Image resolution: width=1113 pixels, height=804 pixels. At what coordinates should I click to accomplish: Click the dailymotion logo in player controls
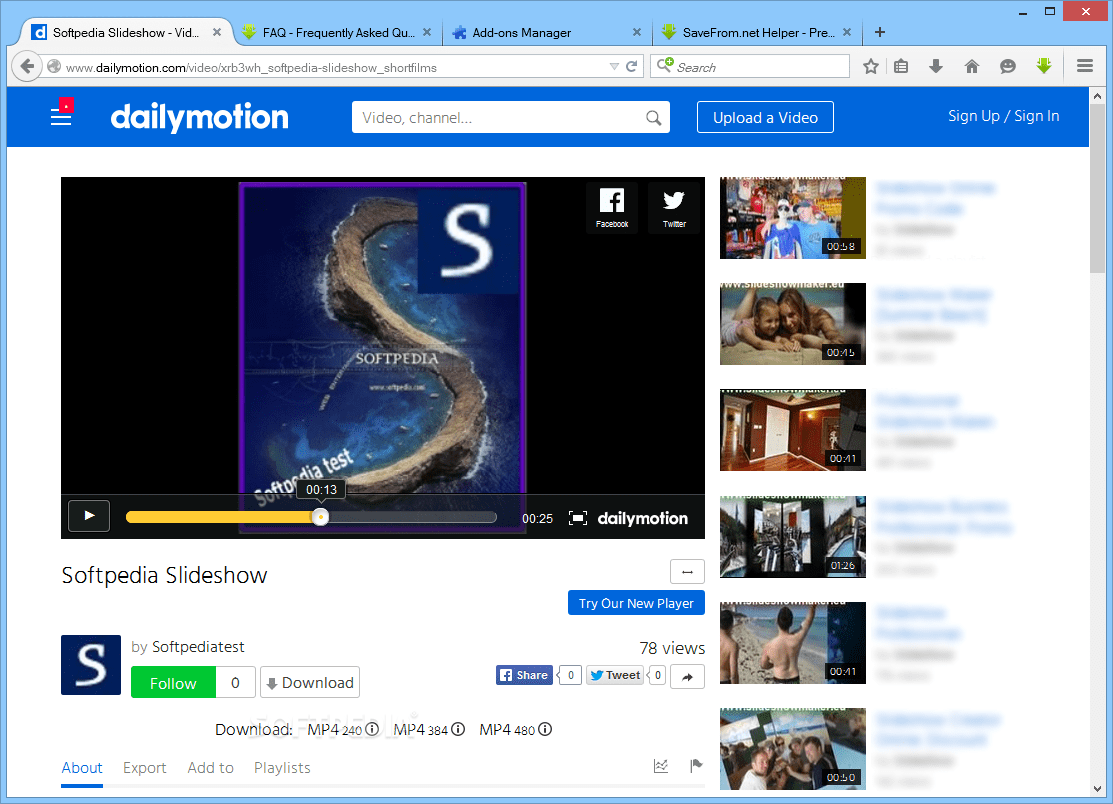click(x=642, y=519)
